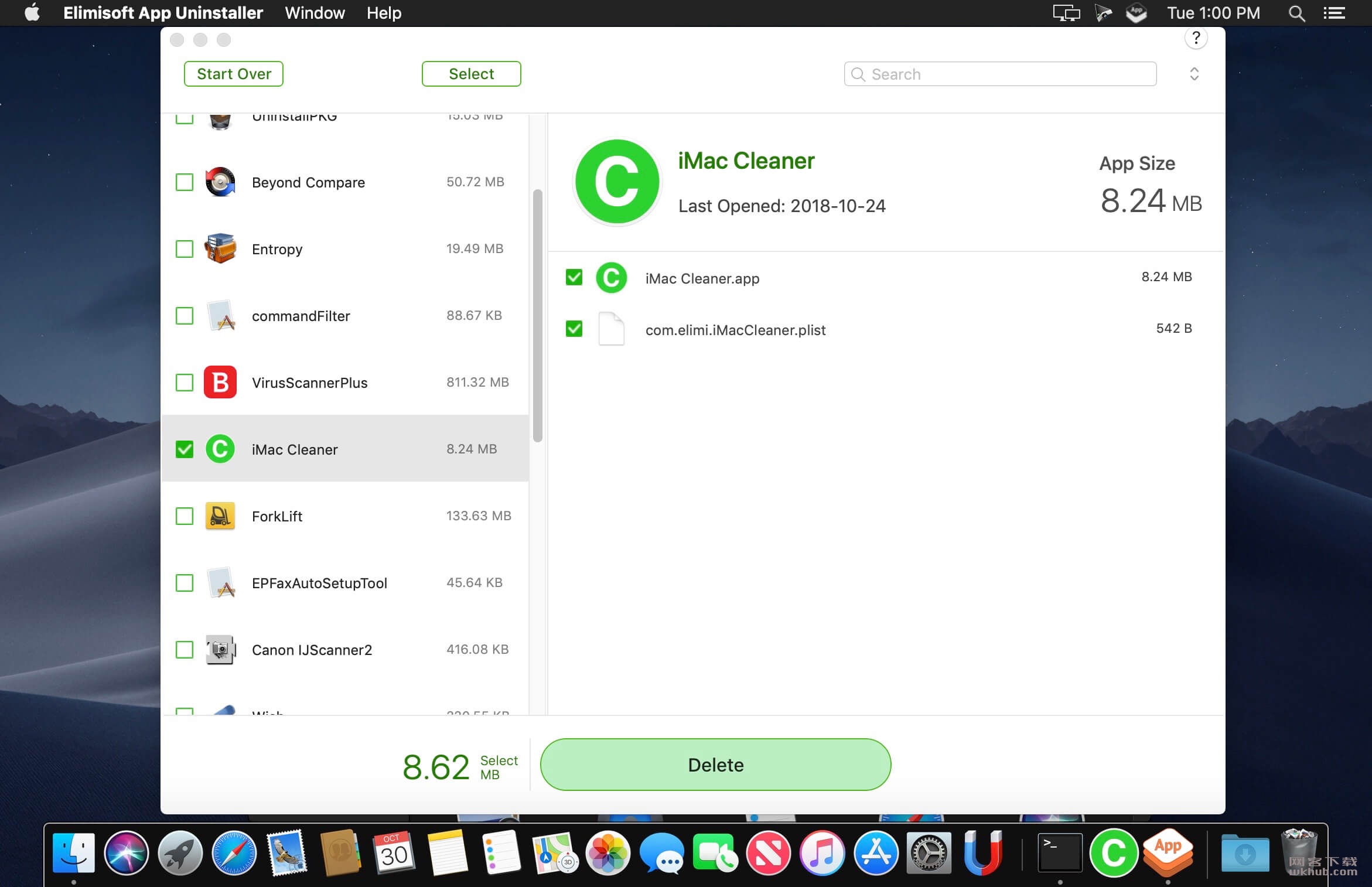
Task: Open Terminal from the Dock
Action: [1060, 852]
